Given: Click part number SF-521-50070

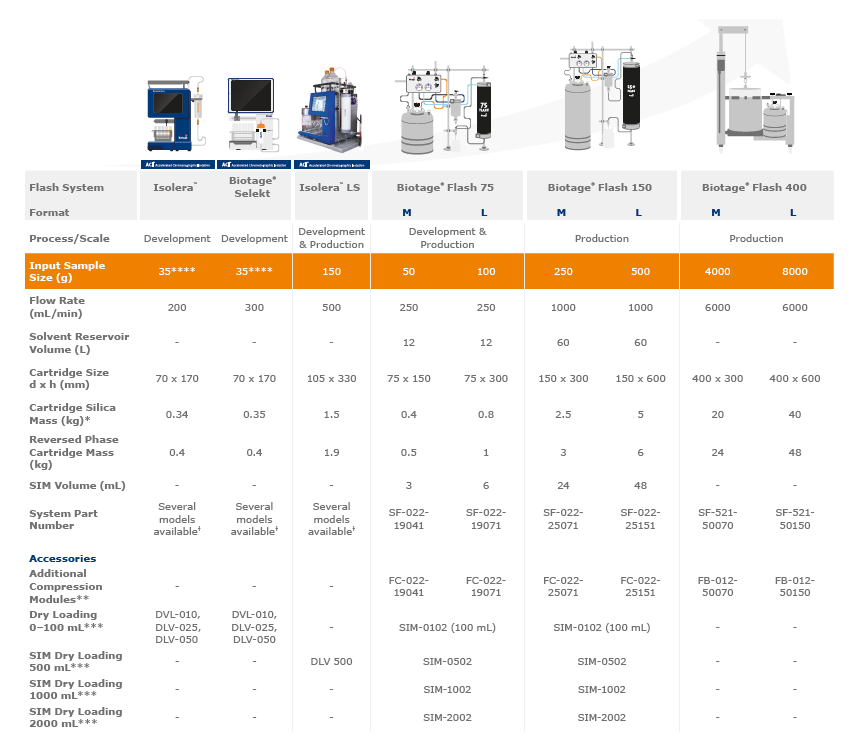Looking at the screenshot, I should tap(717, 520).
